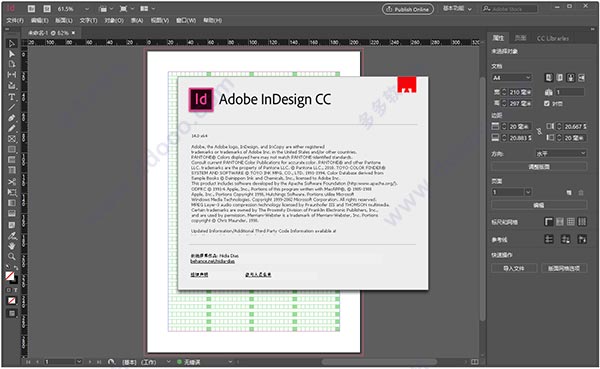
Task: Select the Note tool
Action: (11, 225)
